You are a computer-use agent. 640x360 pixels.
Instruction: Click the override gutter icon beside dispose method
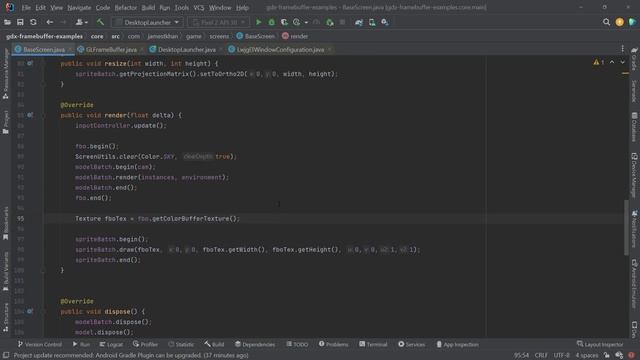30,311
